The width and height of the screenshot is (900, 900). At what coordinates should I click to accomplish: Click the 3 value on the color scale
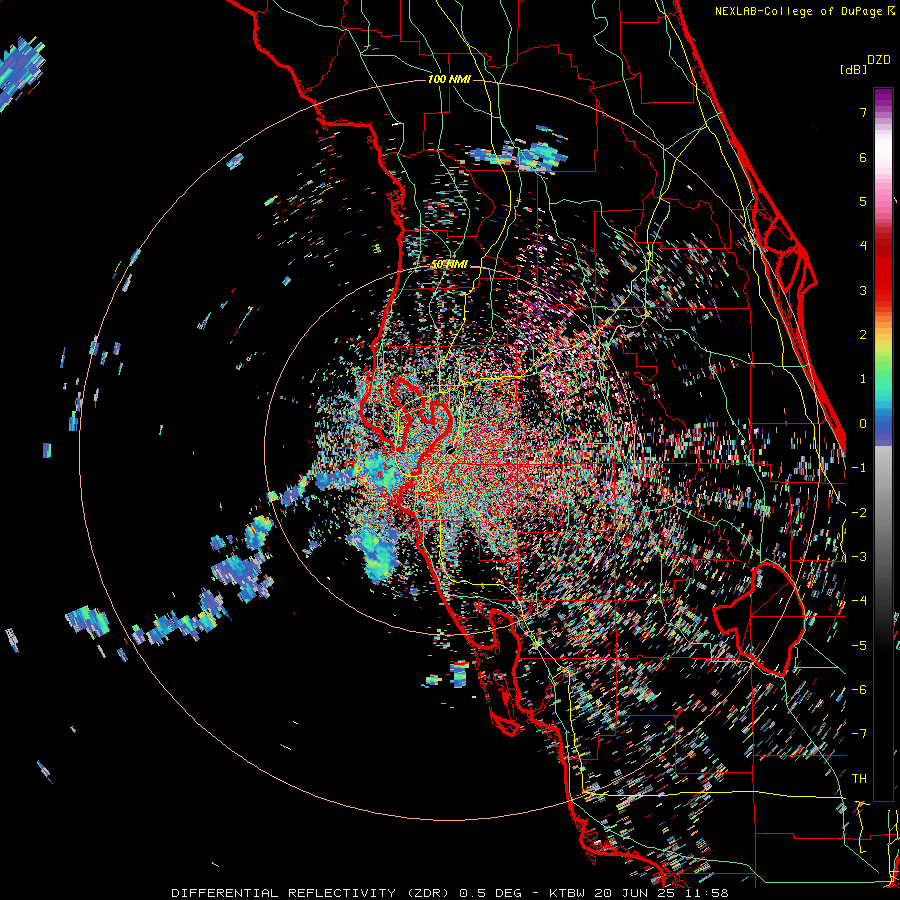point(863,290)
